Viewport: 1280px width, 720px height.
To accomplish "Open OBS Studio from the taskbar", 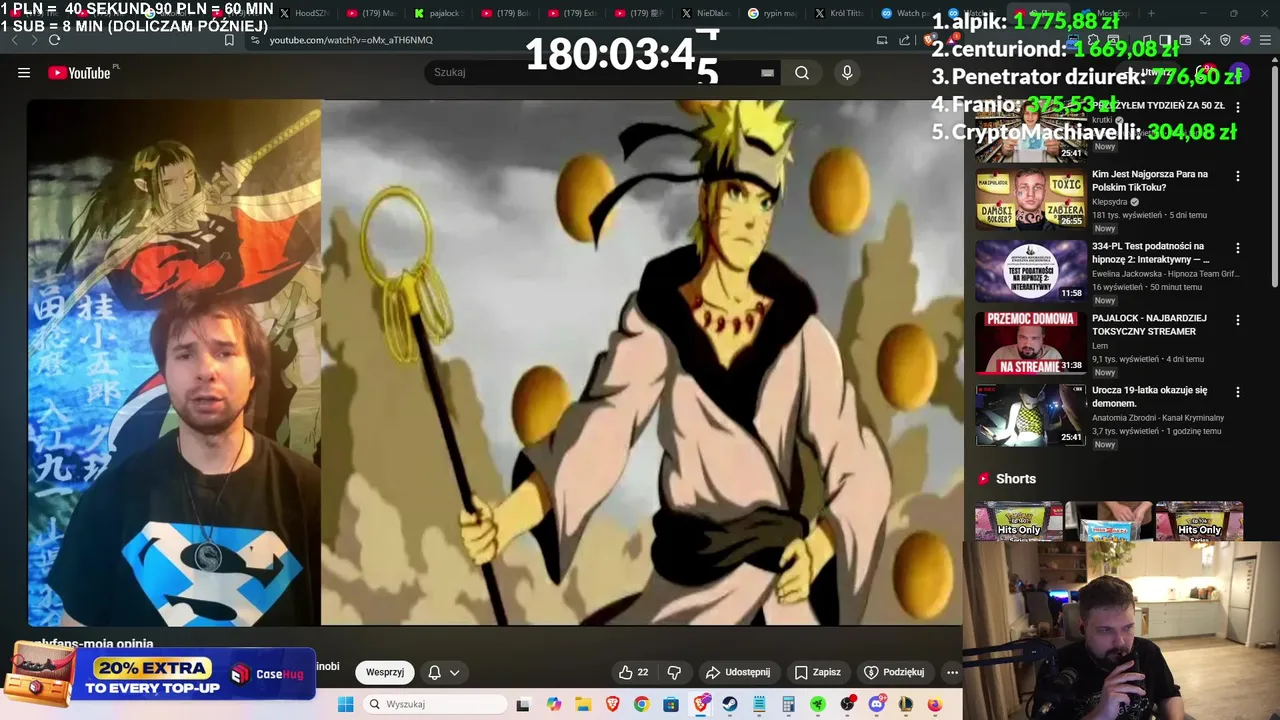I will point(848,704).
